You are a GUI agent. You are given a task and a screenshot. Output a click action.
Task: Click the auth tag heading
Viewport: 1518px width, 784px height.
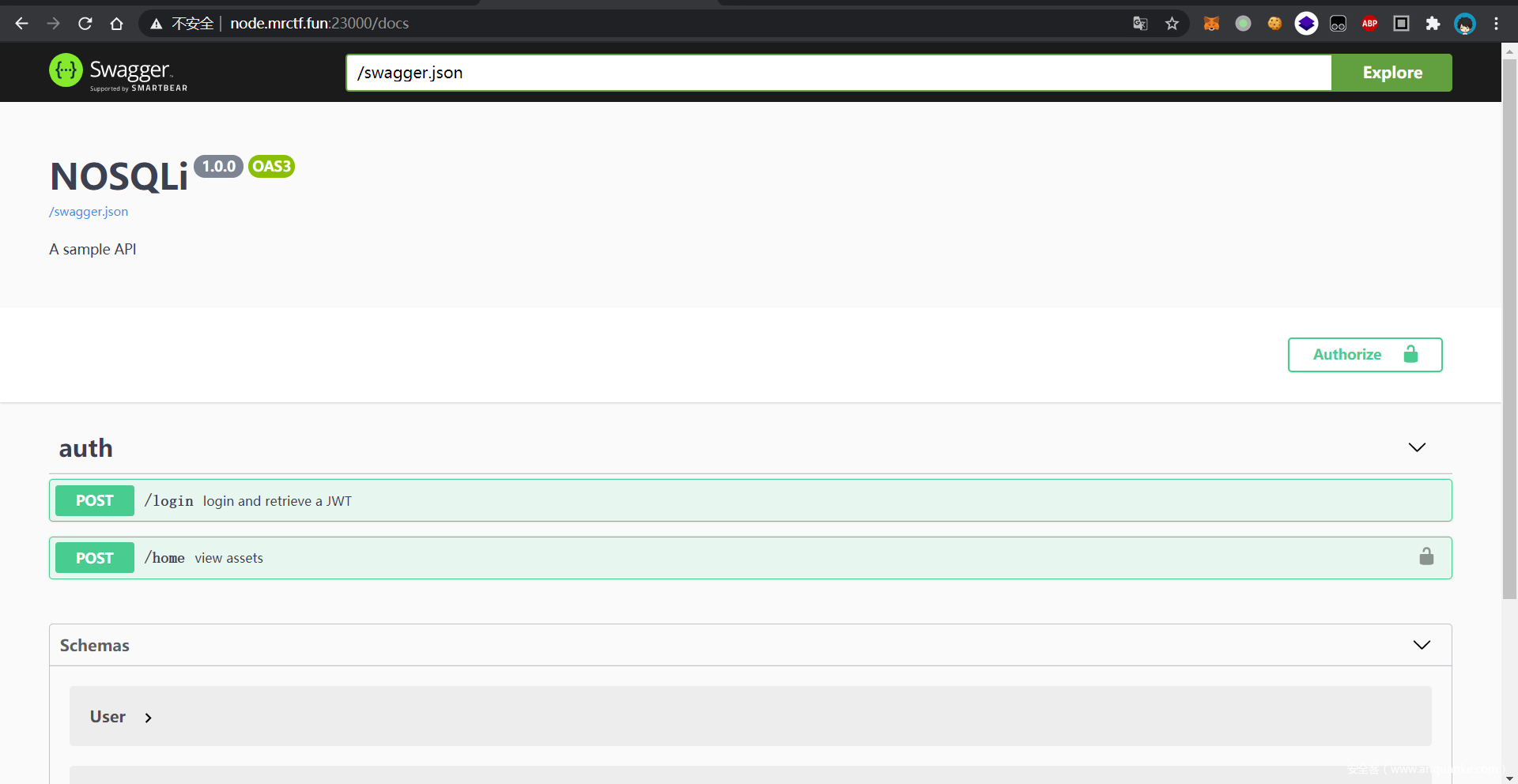(86, 448)
